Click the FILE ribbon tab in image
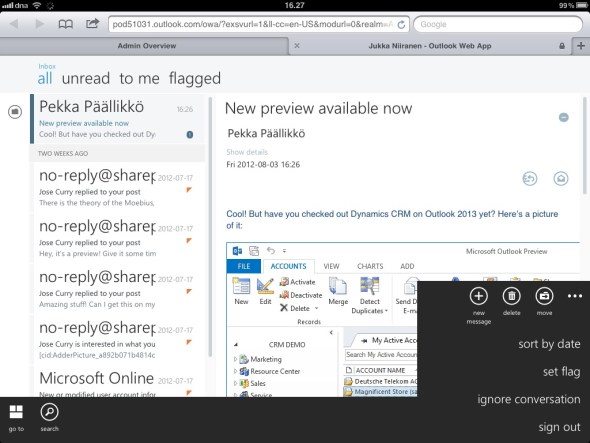 pyautogui.click(x=244, y=266)
